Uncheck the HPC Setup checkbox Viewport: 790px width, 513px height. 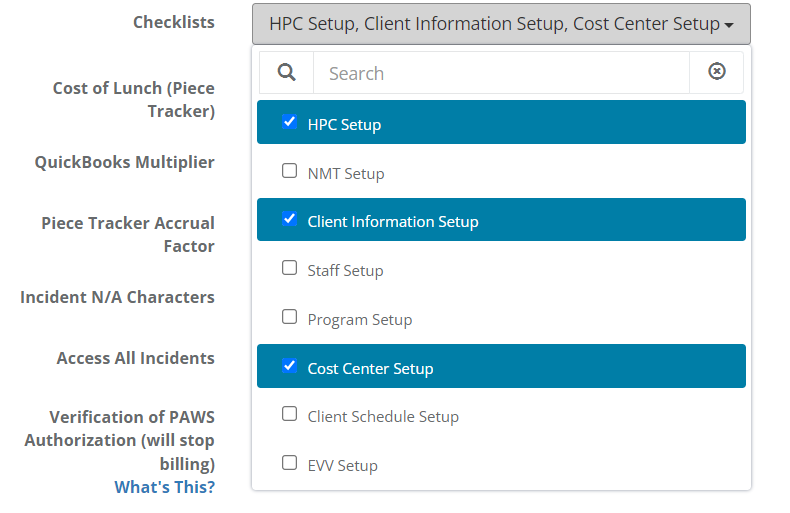pos(289,122)
